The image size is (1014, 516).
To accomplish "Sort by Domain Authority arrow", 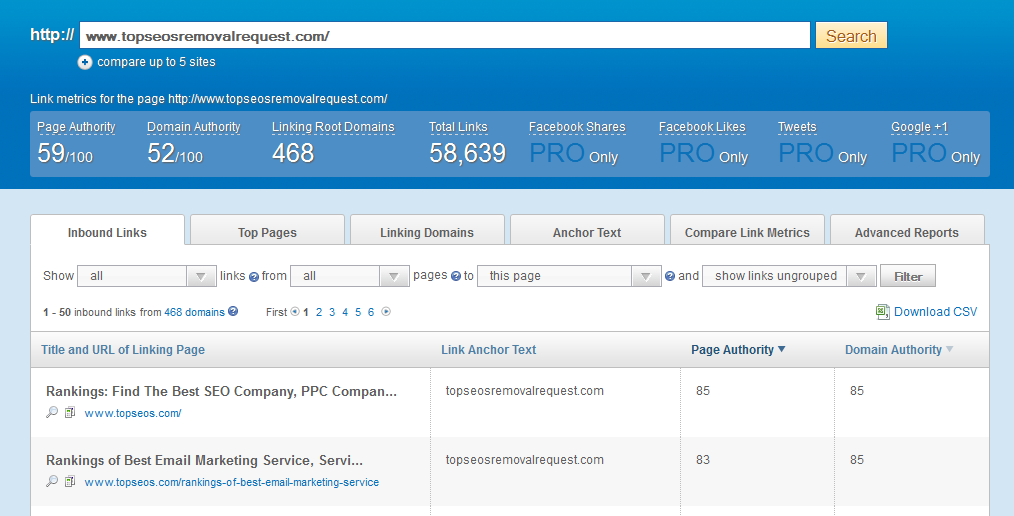I will [949, 349].
